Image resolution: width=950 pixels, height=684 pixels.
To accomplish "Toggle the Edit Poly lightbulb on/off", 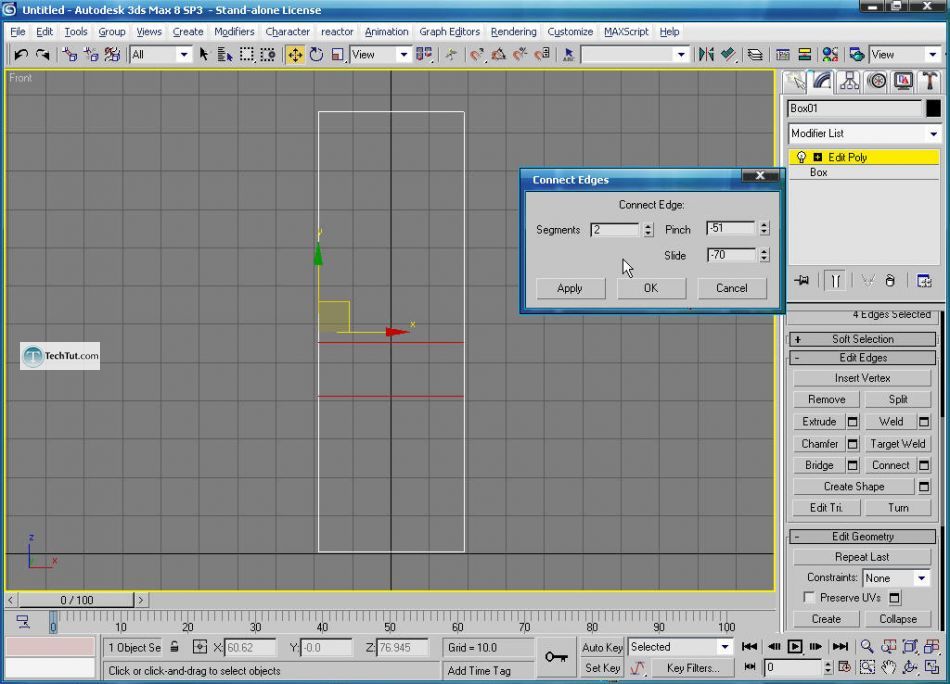I will click(x=801, y=158).
